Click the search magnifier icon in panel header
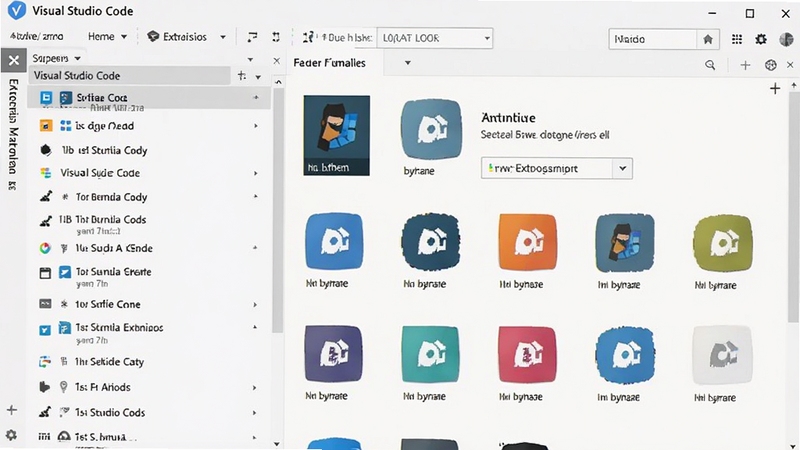 click(710, 65)
